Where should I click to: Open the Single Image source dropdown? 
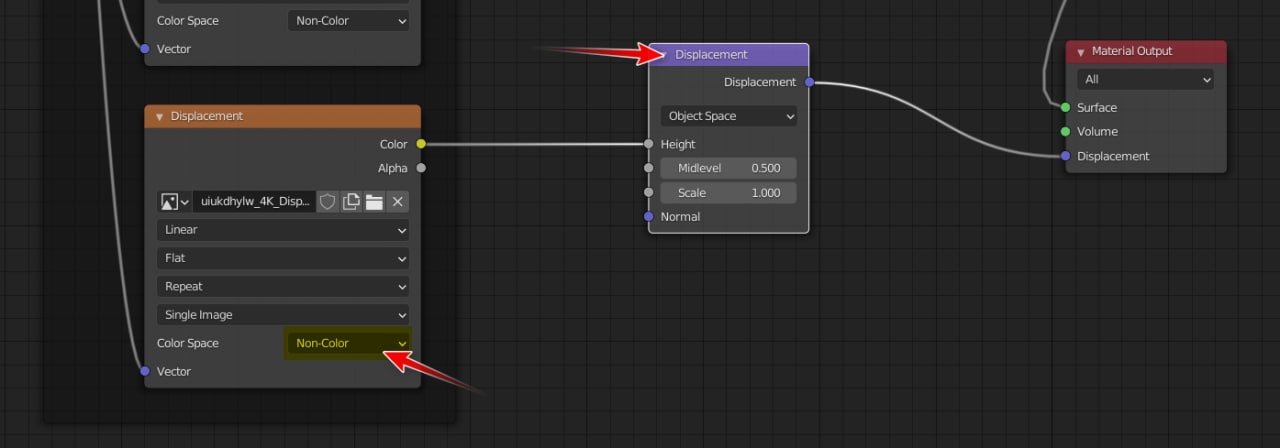(x=283, y=314)
